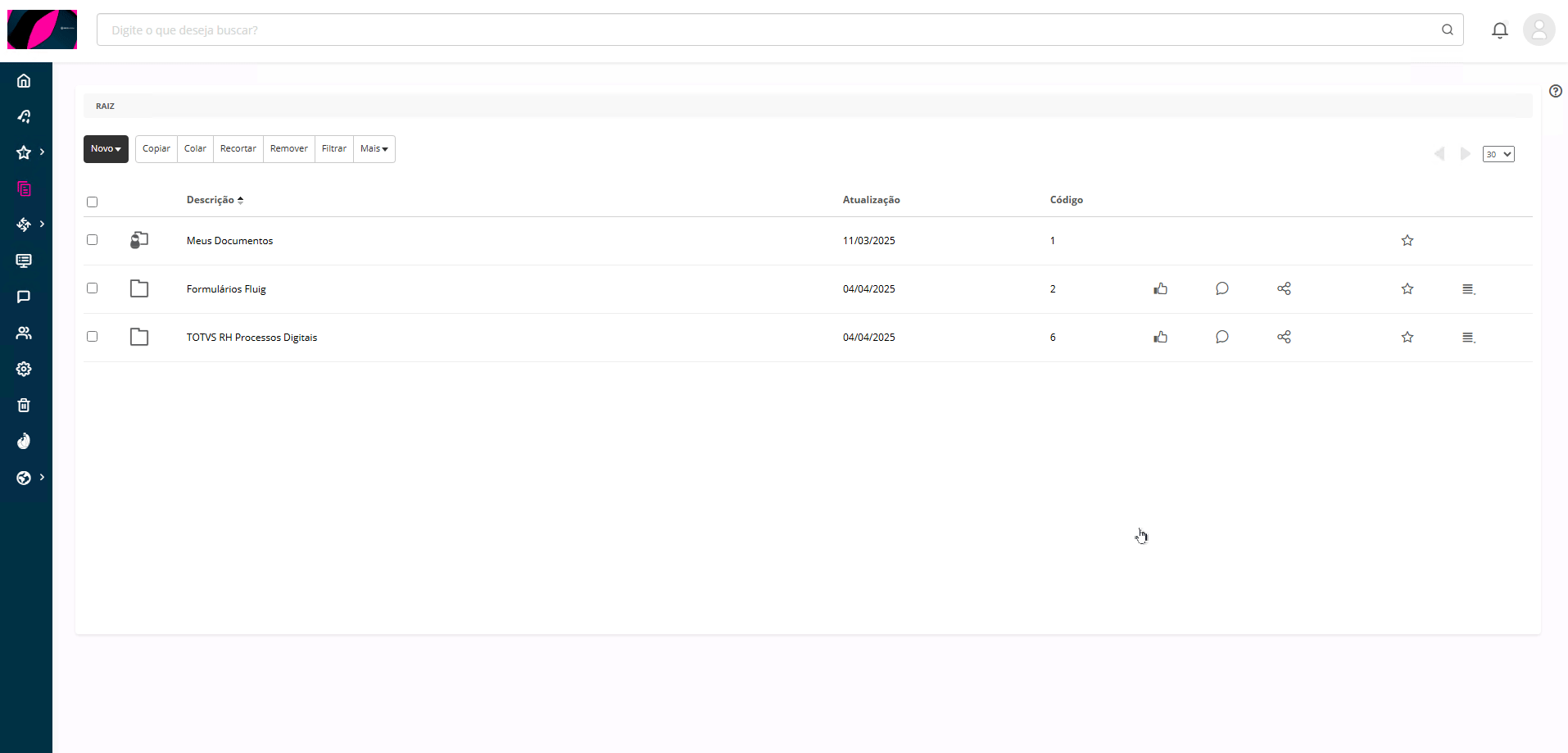Click the company logo in header
This screenshot has width=1568, height=753.
(42, 29)
